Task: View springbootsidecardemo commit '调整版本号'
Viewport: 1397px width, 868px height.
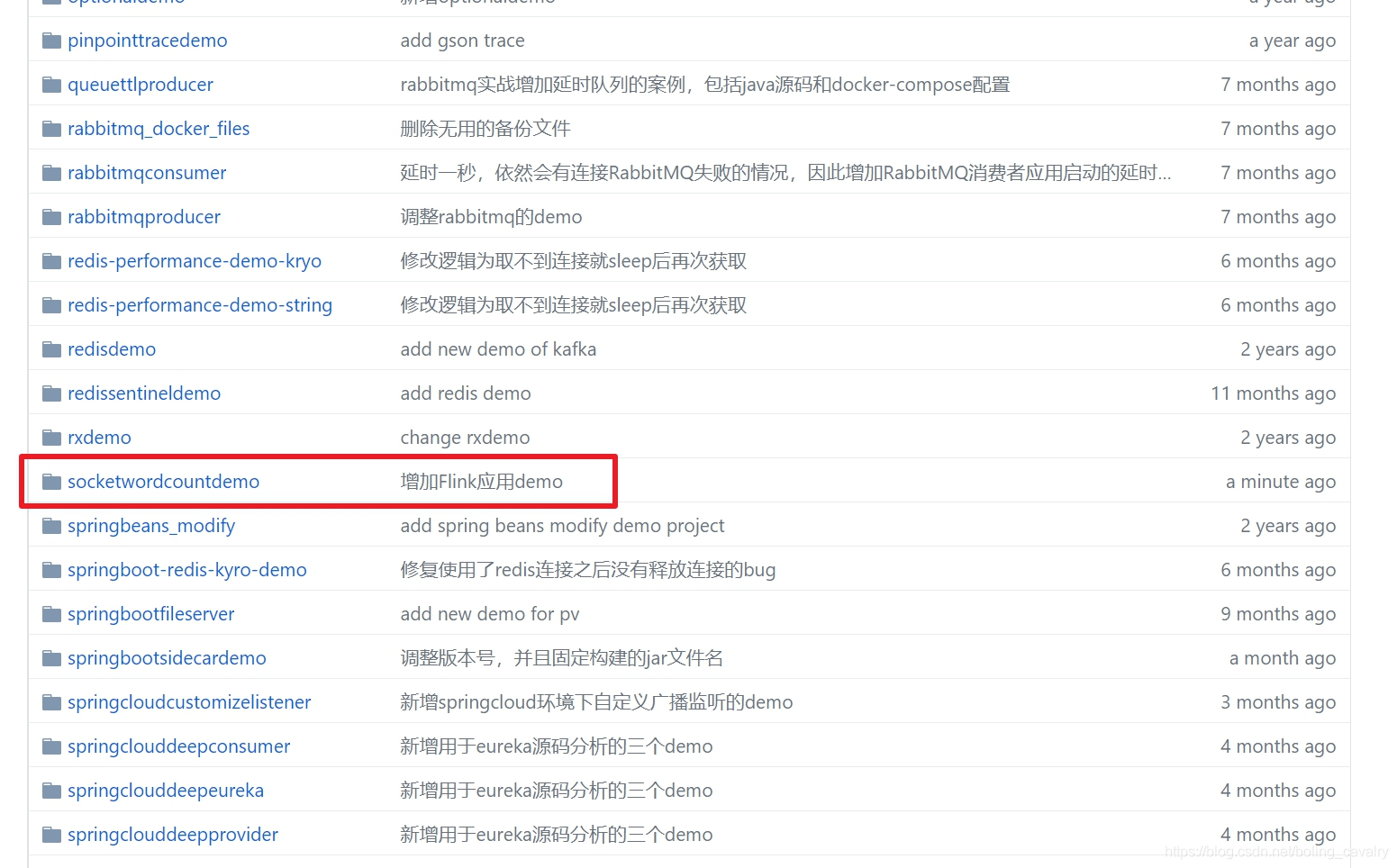Action: (561, 658)
